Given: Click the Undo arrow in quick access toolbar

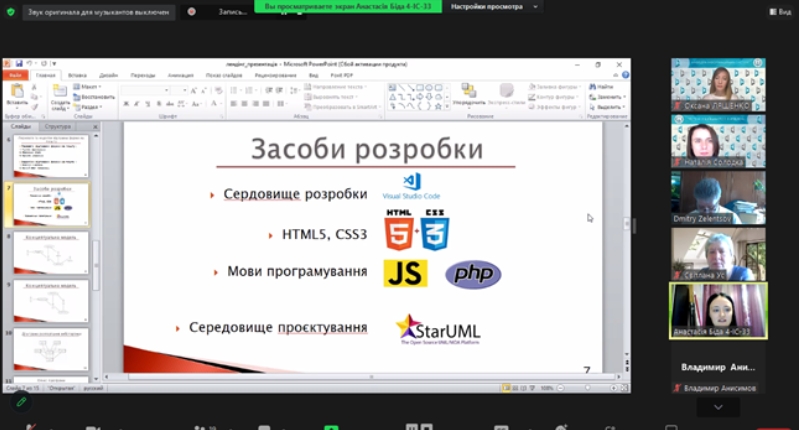Looking at the screenshot, I should coord(29,64).
